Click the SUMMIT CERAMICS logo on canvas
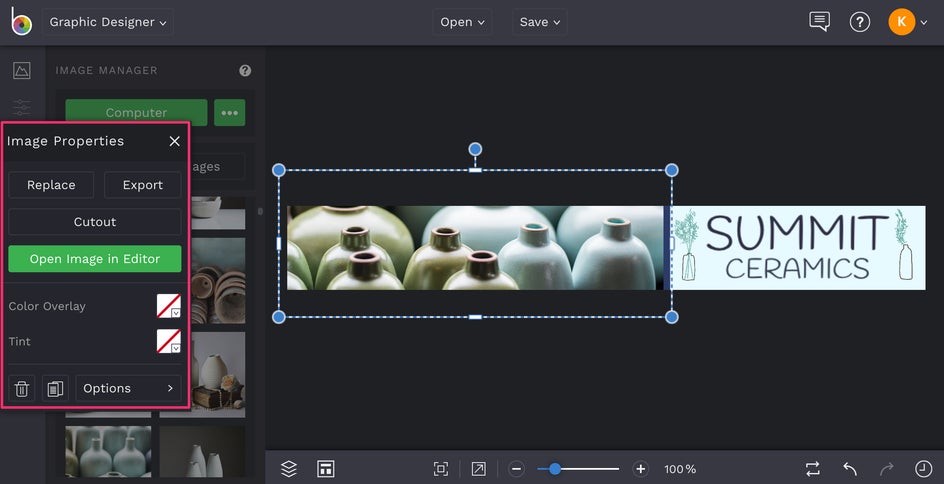Image resolution: width=944 pixels, height=484 pixels. 798,247
